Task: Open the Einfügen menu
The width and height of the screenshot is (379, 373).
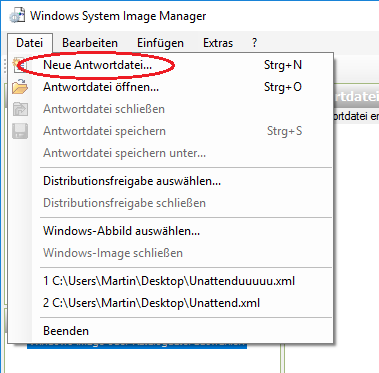Action: [160, 43]
